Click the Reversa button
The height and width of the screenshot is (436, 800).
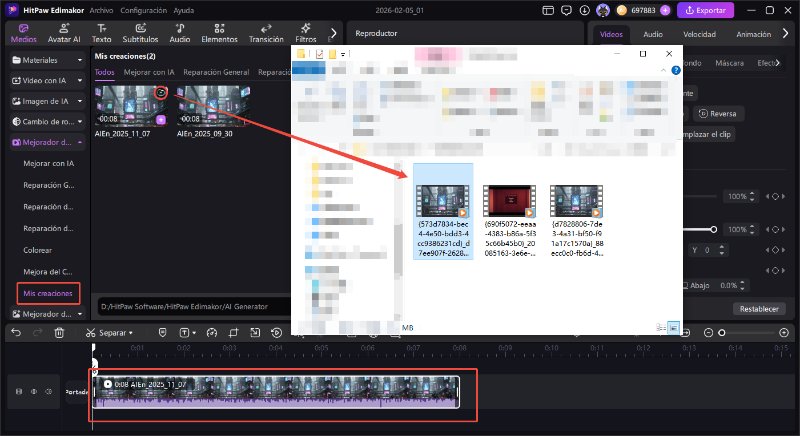pyautogui.click(x=718, y=114)
